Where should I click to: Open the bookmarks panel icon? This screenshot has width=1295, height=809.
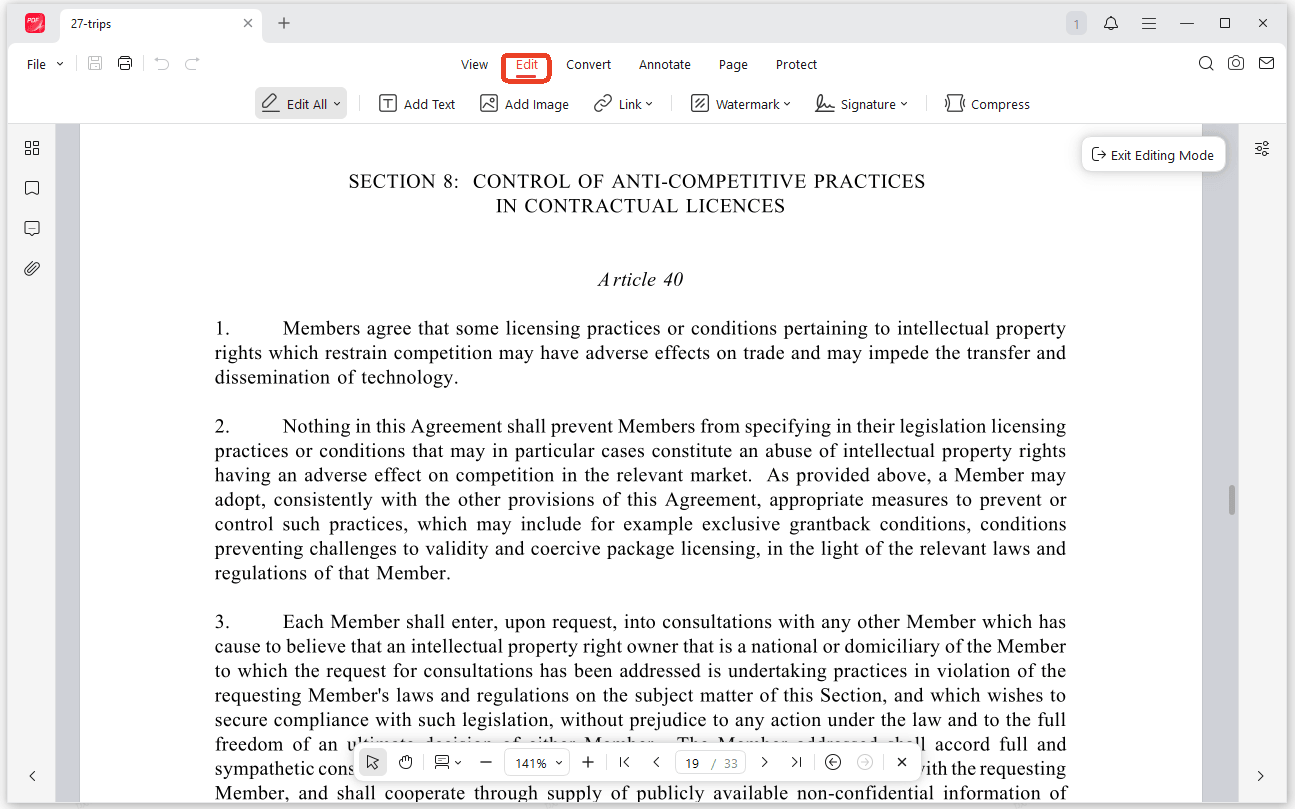point(32,188)
